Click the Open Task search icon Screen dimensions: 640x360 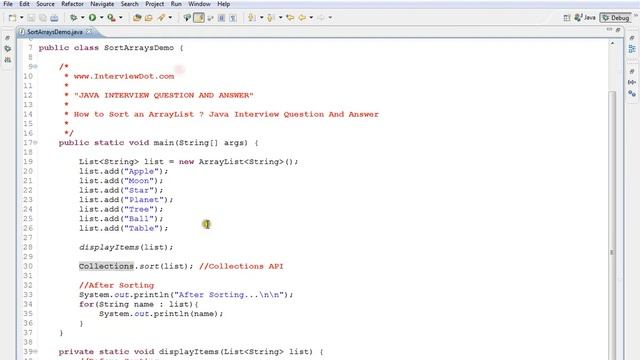point(187,18)
